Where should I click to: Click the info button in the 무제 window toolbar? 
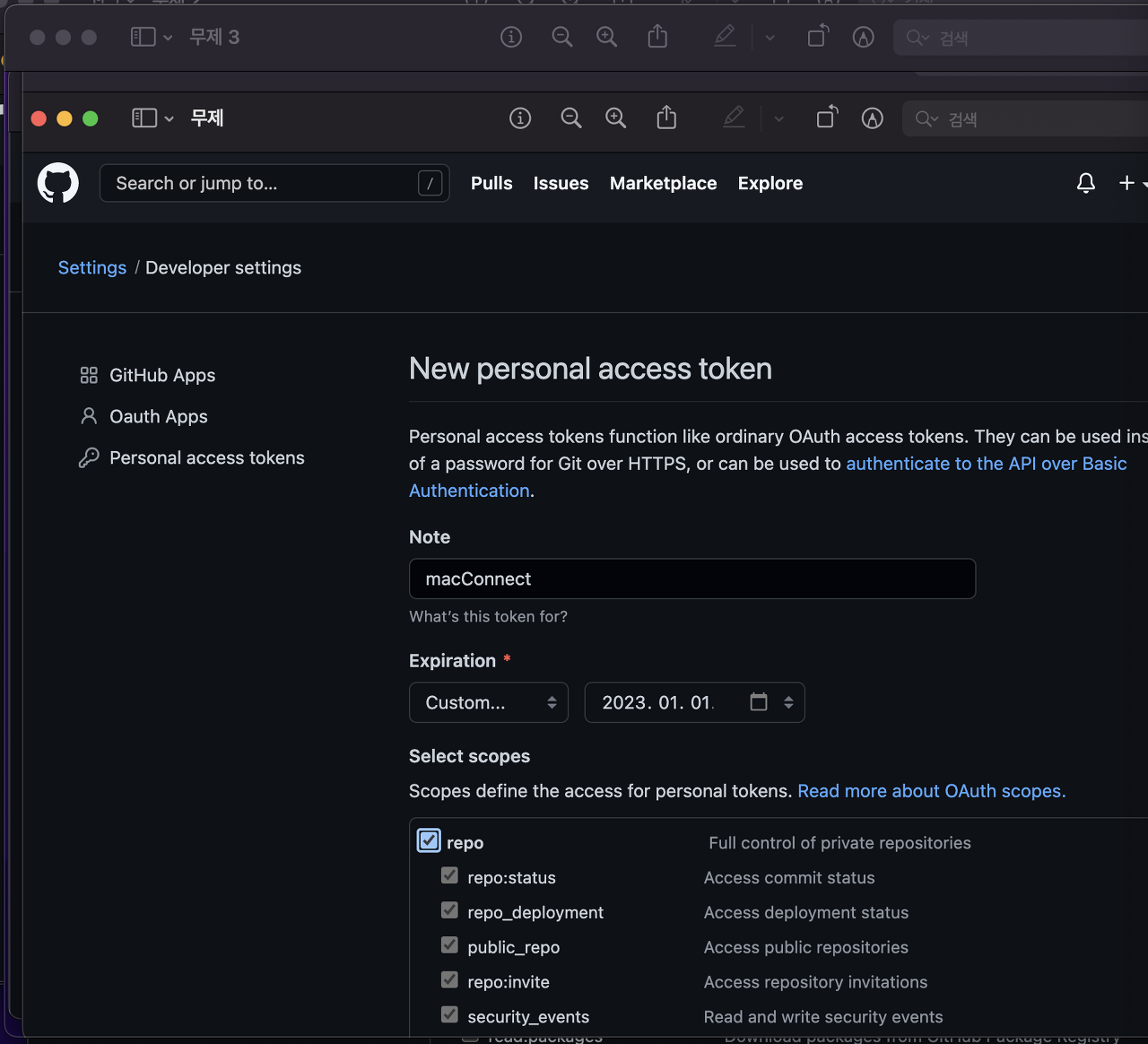point(520,118)
